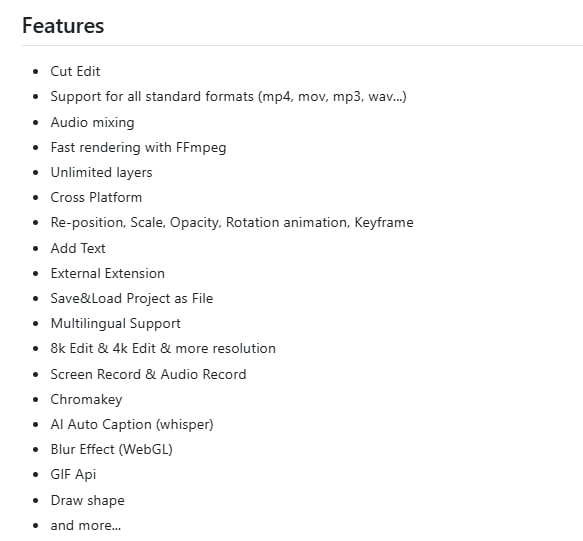Click the Audio mixing item
583x541 pixels.
[93, 122]
